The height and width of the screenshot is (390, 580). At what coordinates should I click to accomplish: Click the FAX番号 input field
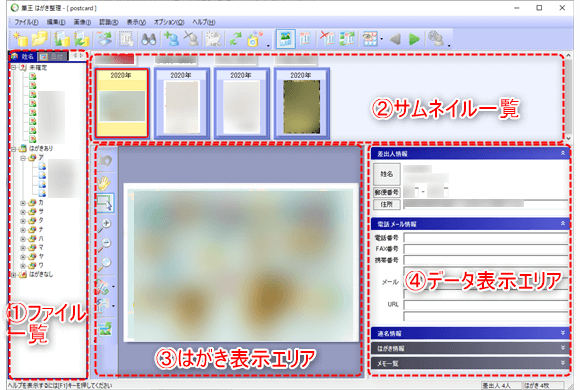point(486,249)
